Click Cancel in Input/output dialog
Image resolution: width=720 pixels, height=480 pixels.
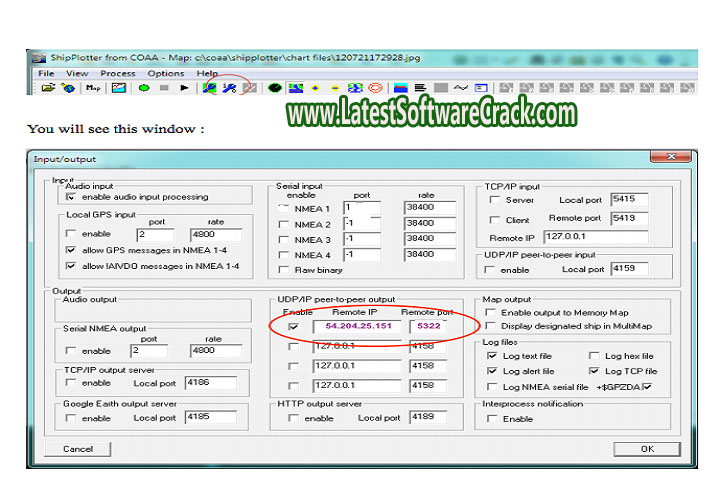[x=78, y=449]
